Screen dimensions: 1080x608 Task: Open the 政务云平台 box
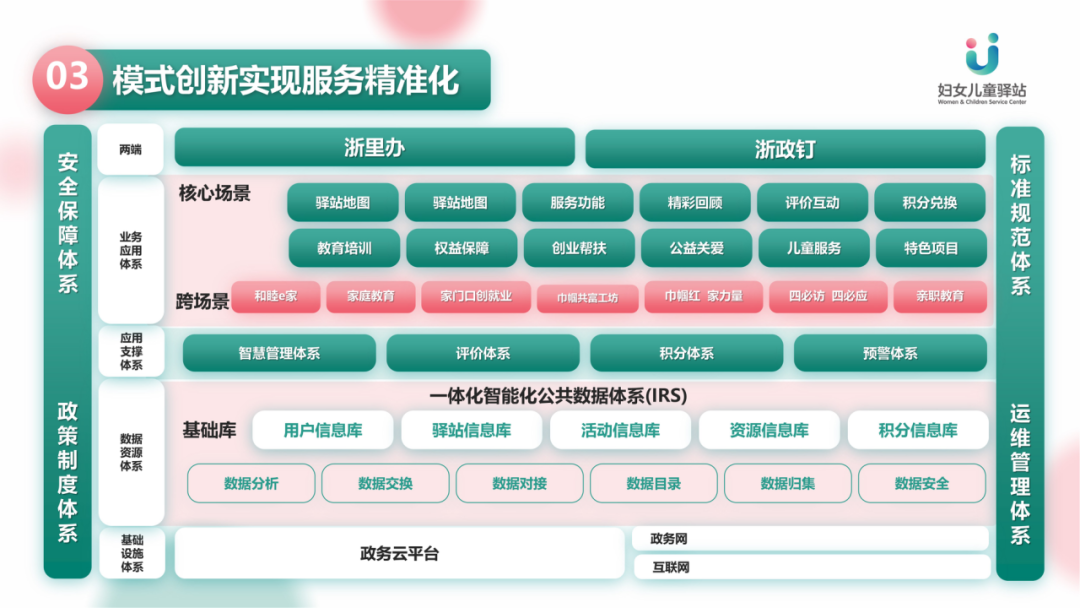399,554
